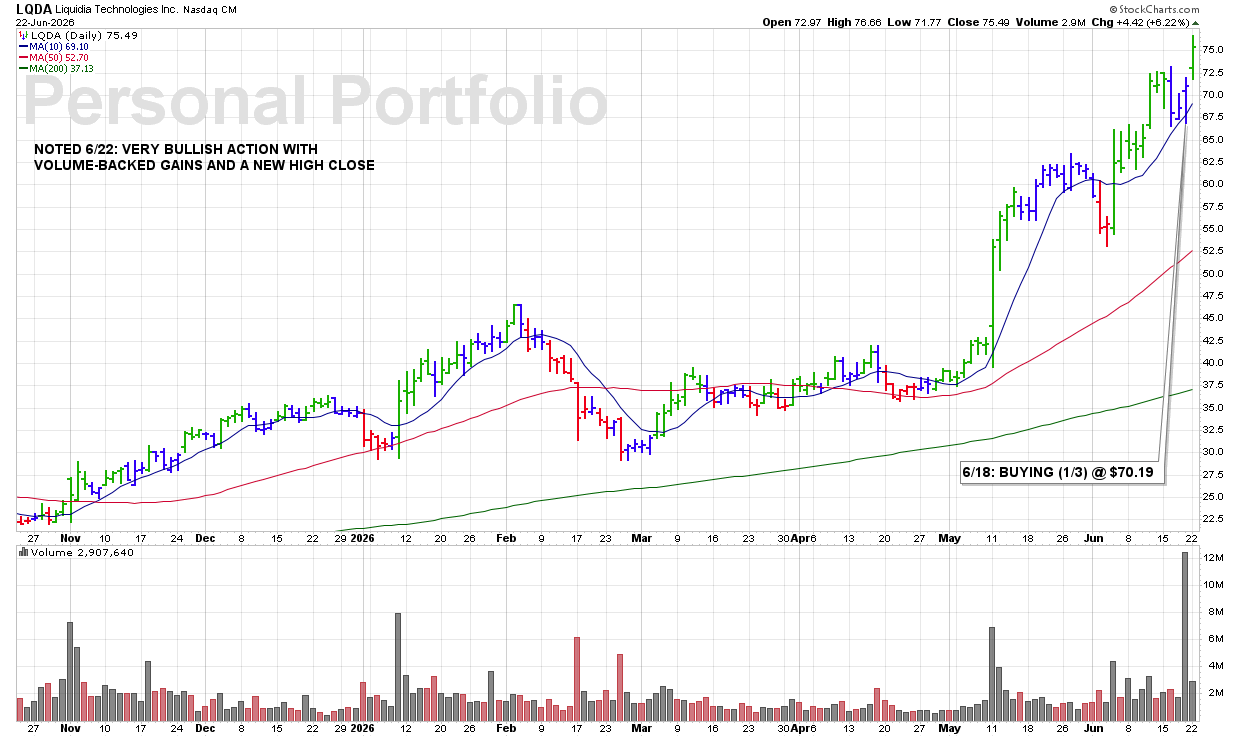Click the Volume panel bar icon
1240x737 pixels.
22,551
